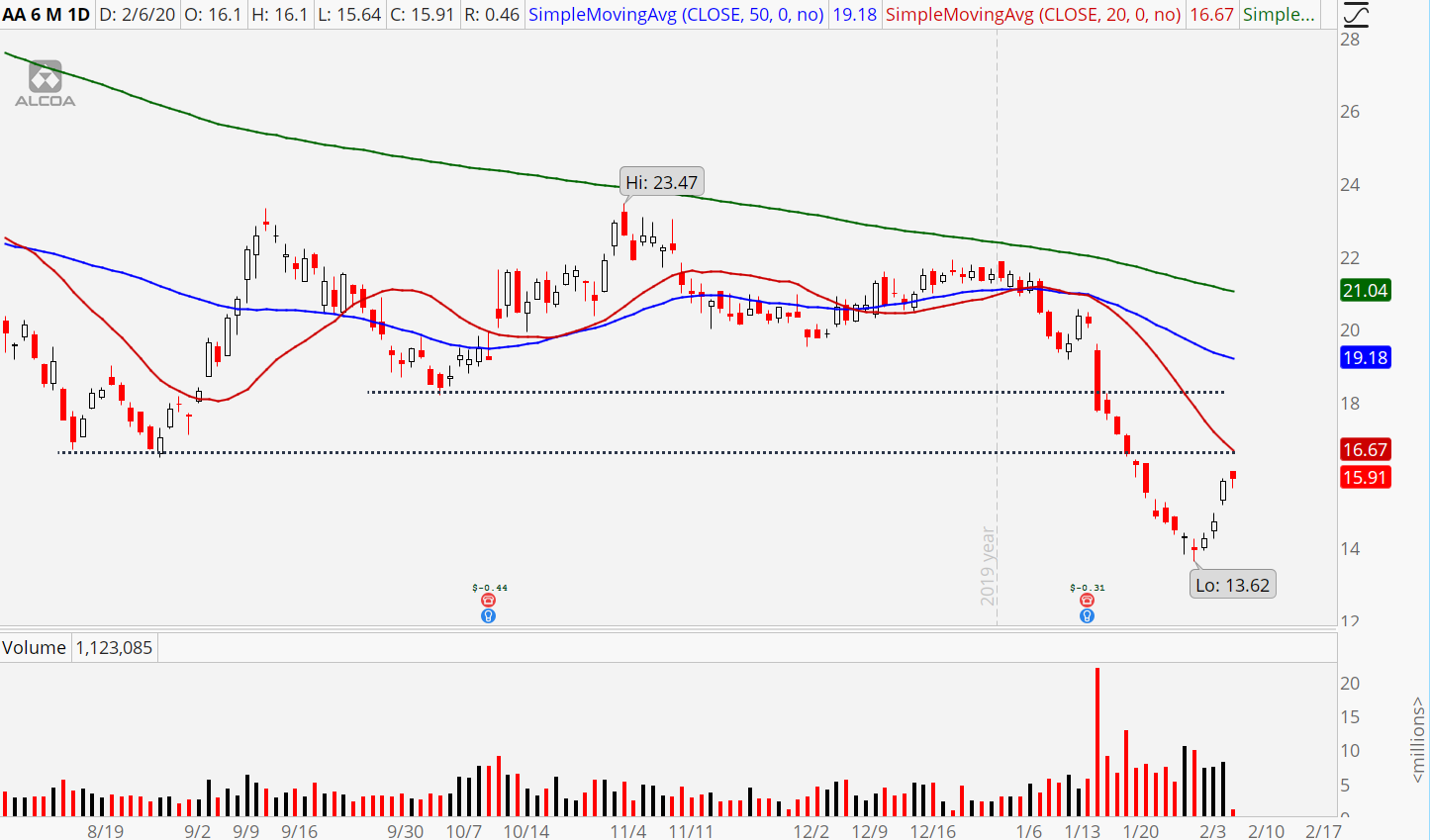Click the 14 label on the price axis

tap(1350, 549)
